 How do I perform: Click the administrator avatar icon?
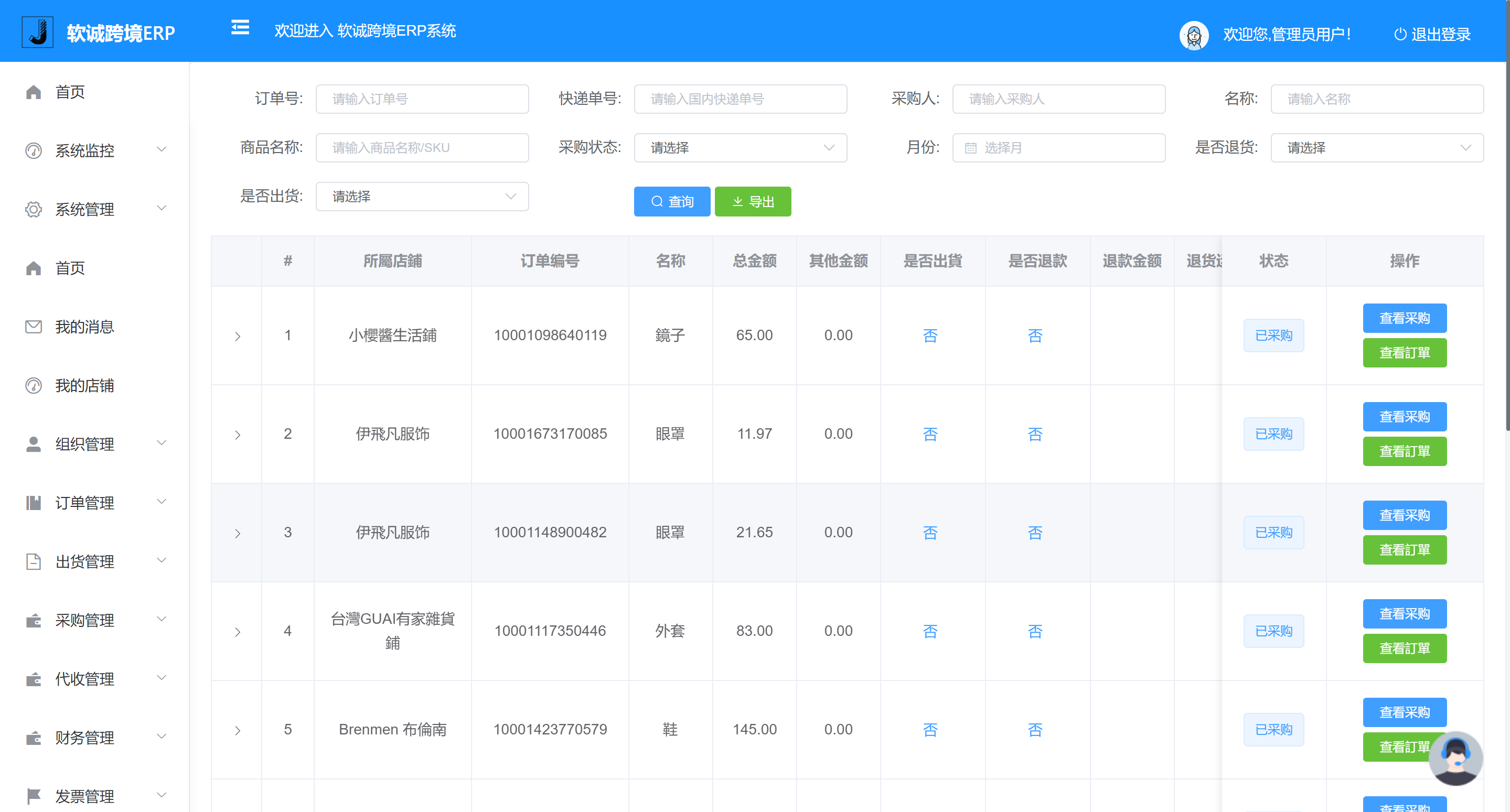[x=1194, y=35]
